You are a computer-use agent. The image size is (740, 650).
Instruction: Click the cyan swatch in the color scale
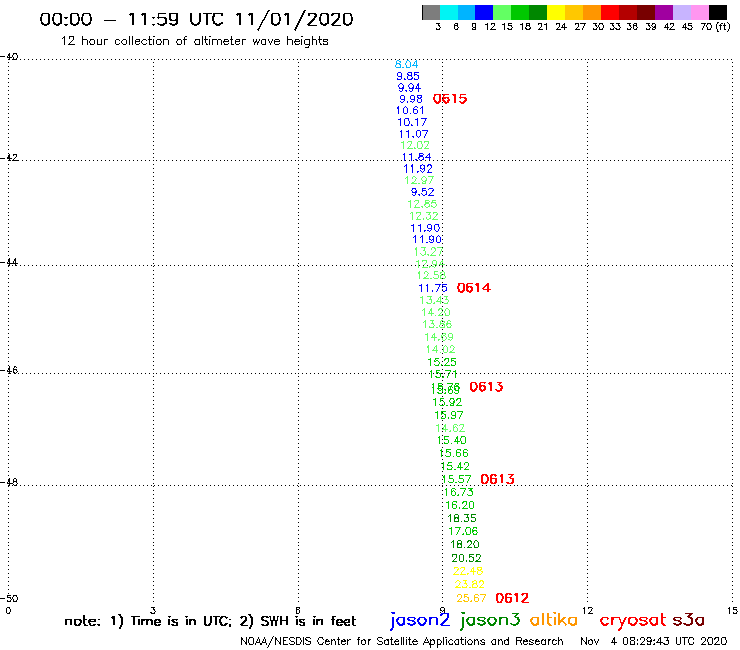[x=449, y=12]
